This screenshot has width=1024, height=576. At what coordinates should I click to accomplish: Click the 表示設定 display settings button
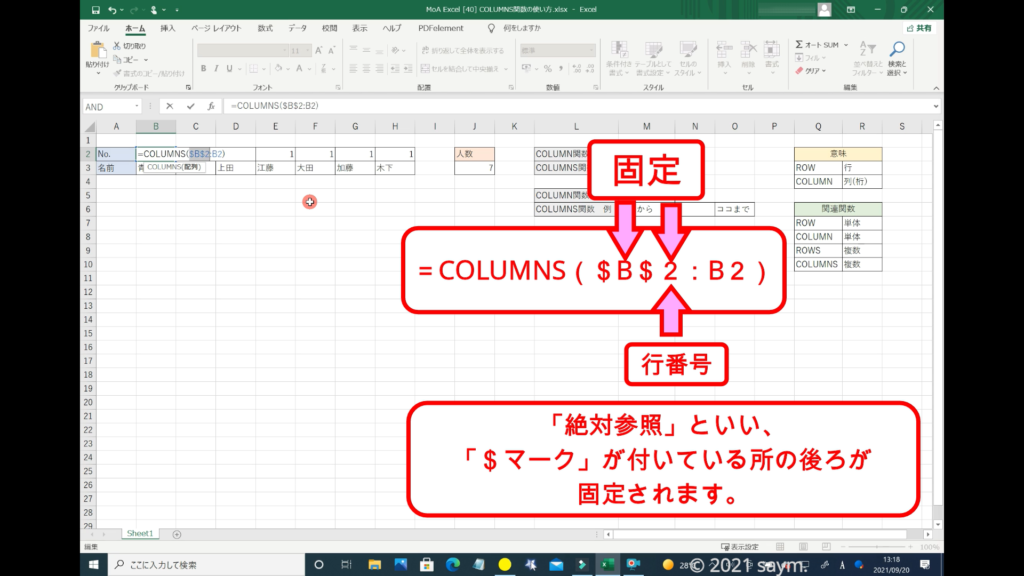click(742, 547)
